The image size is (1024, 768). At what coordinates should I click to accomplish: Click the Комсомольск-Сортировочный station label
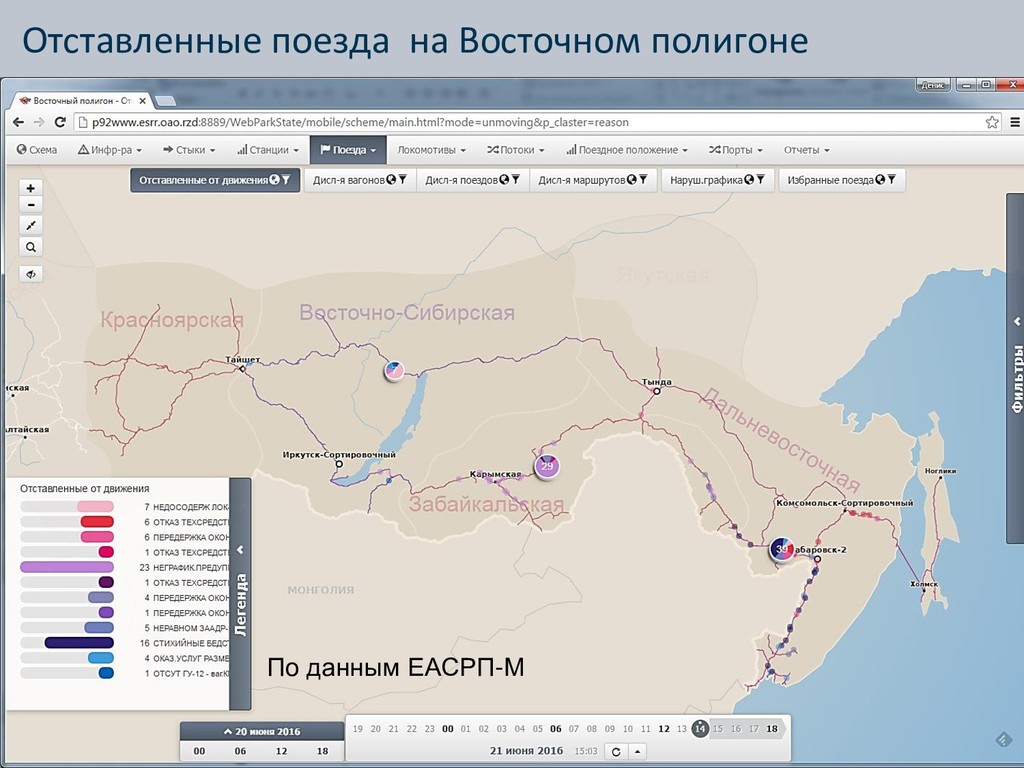844,503
